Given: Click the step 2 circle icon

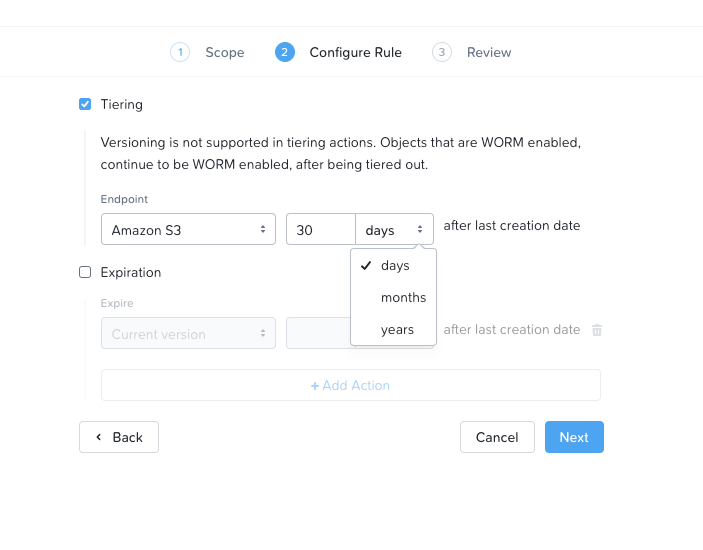Looking at the screenshot, I should coord(285,52).
